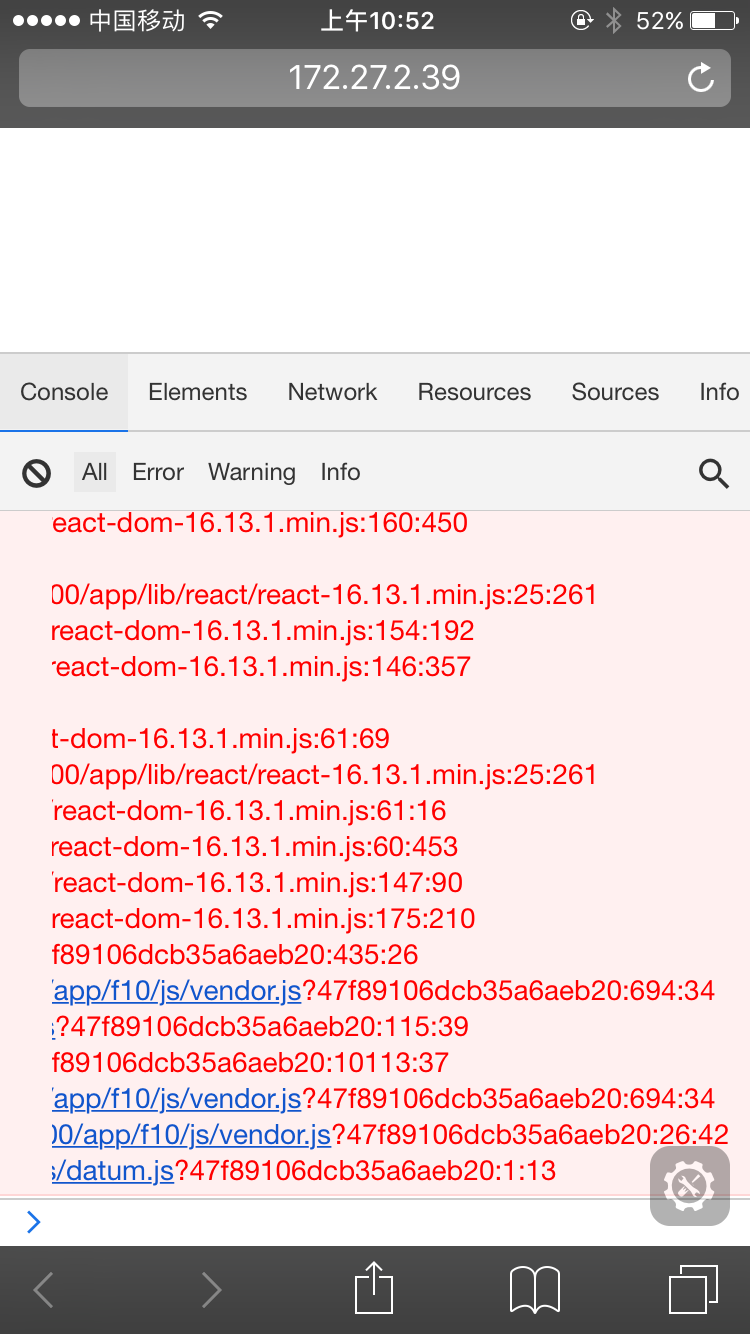Open the Sources panel
This screenshot has width=750, height=1334.
[615, 392]
